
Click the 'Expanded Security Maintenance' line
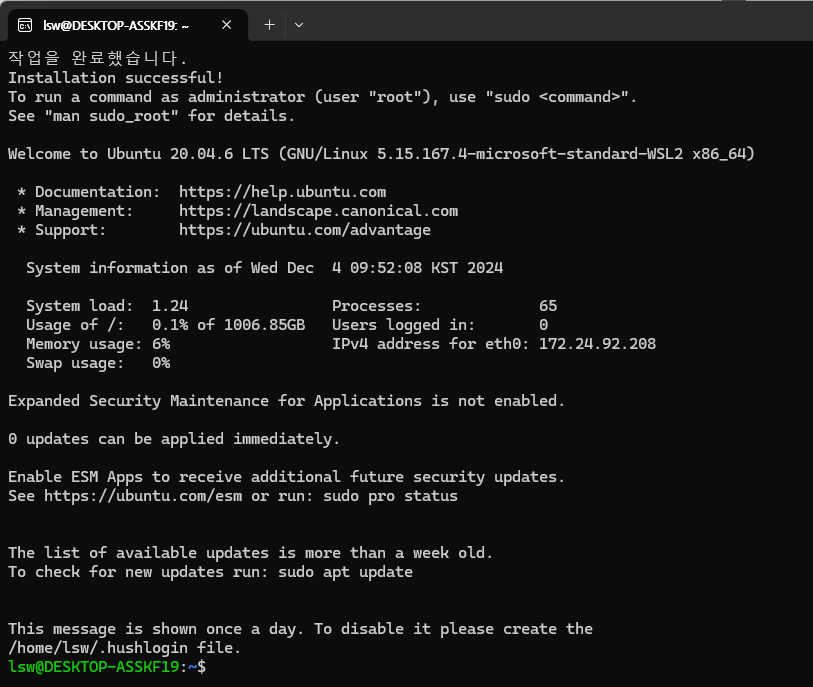(286, 401)
